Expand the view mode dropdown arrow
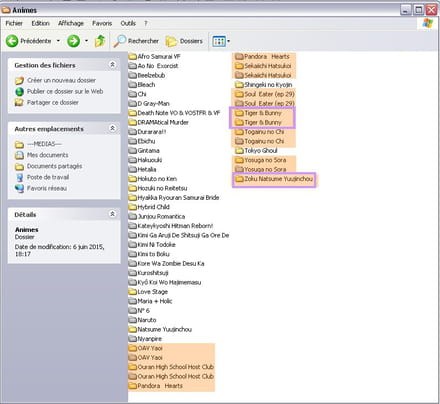The width and height of the screenshot is (440, 404). (x=229, y=41)
